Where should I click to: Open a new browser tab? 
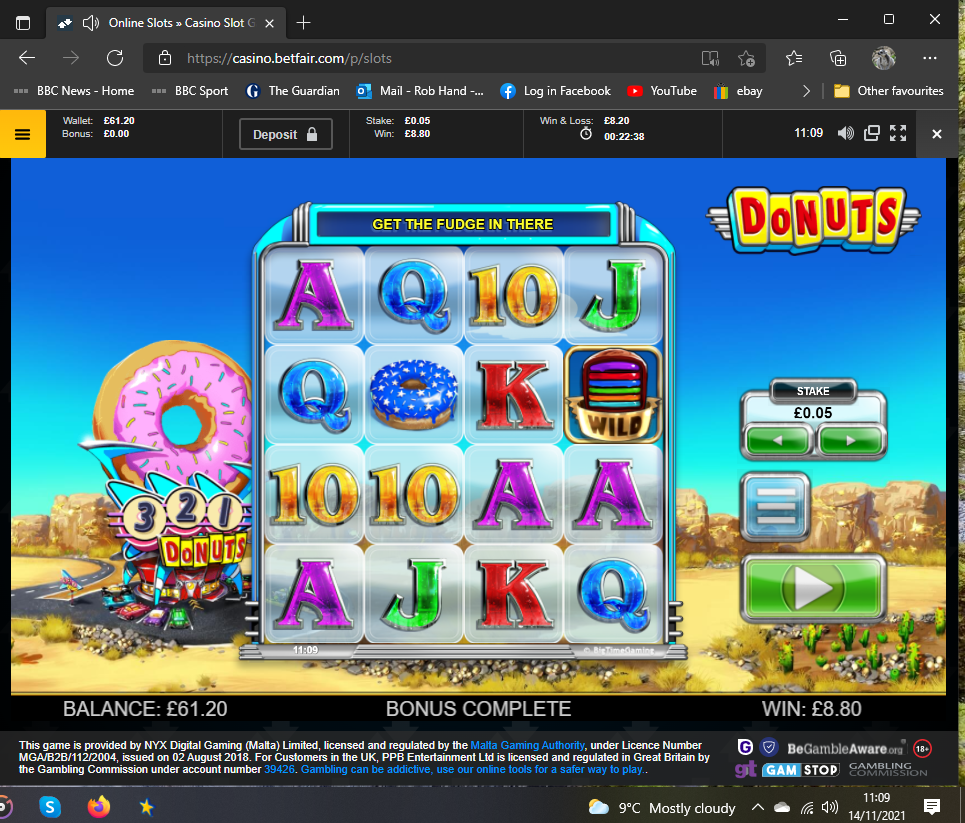(x=303, y=23)
